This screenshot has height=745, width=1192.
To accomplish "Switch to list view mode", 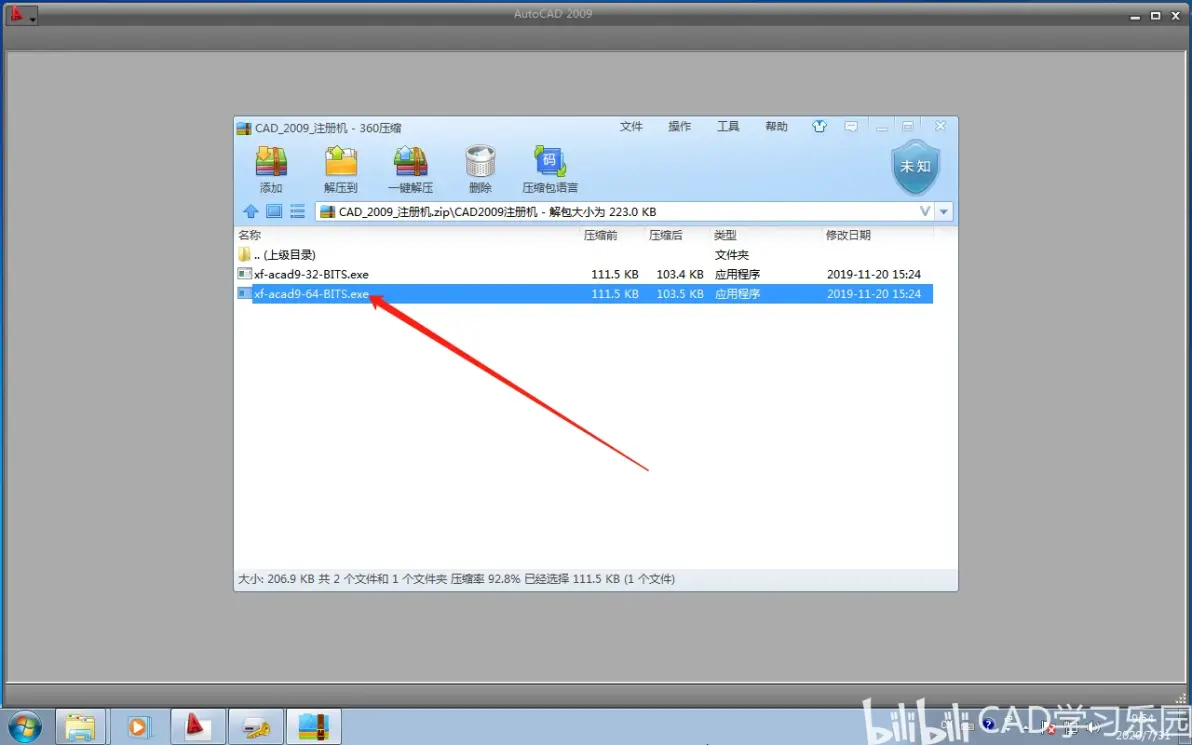I will (x=297, y=211).
